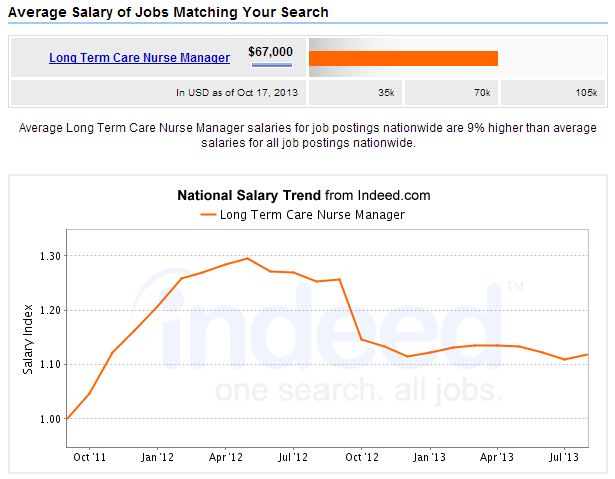Select the 105k scale marker
Viewport: 615px width, 479px height.
click(586, 93)
